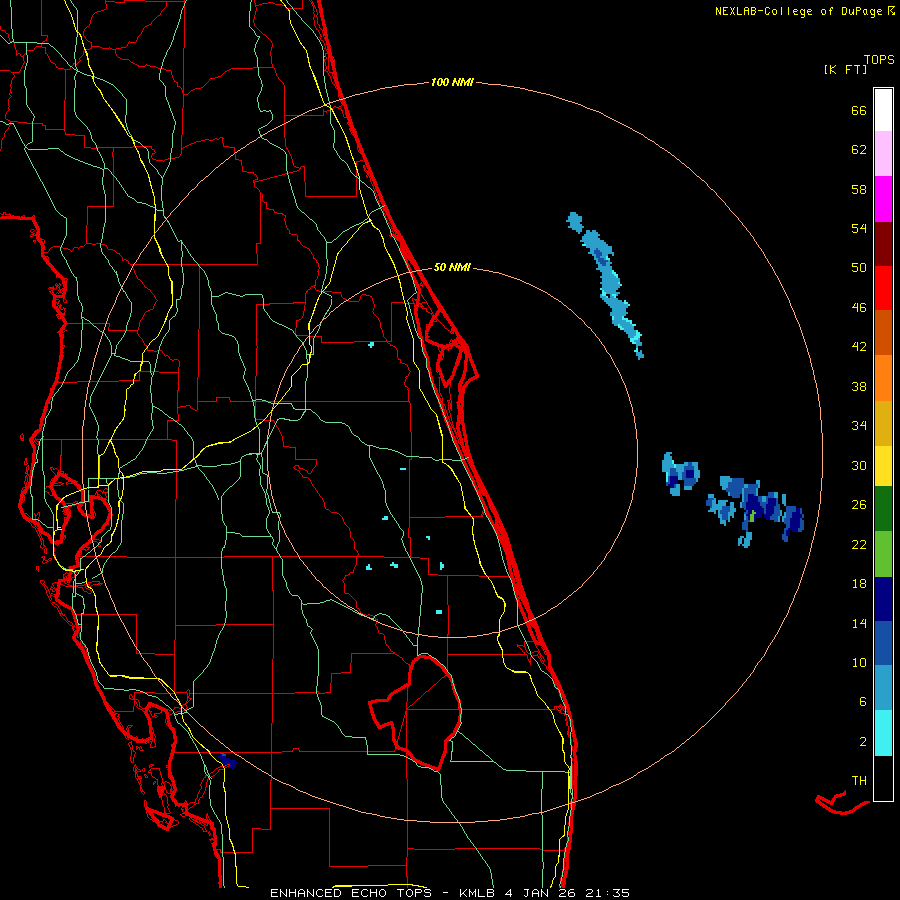The width and height of the screenshot is (900, 900).
Task: Click the legend value '46'
Action: coord(859,308)
